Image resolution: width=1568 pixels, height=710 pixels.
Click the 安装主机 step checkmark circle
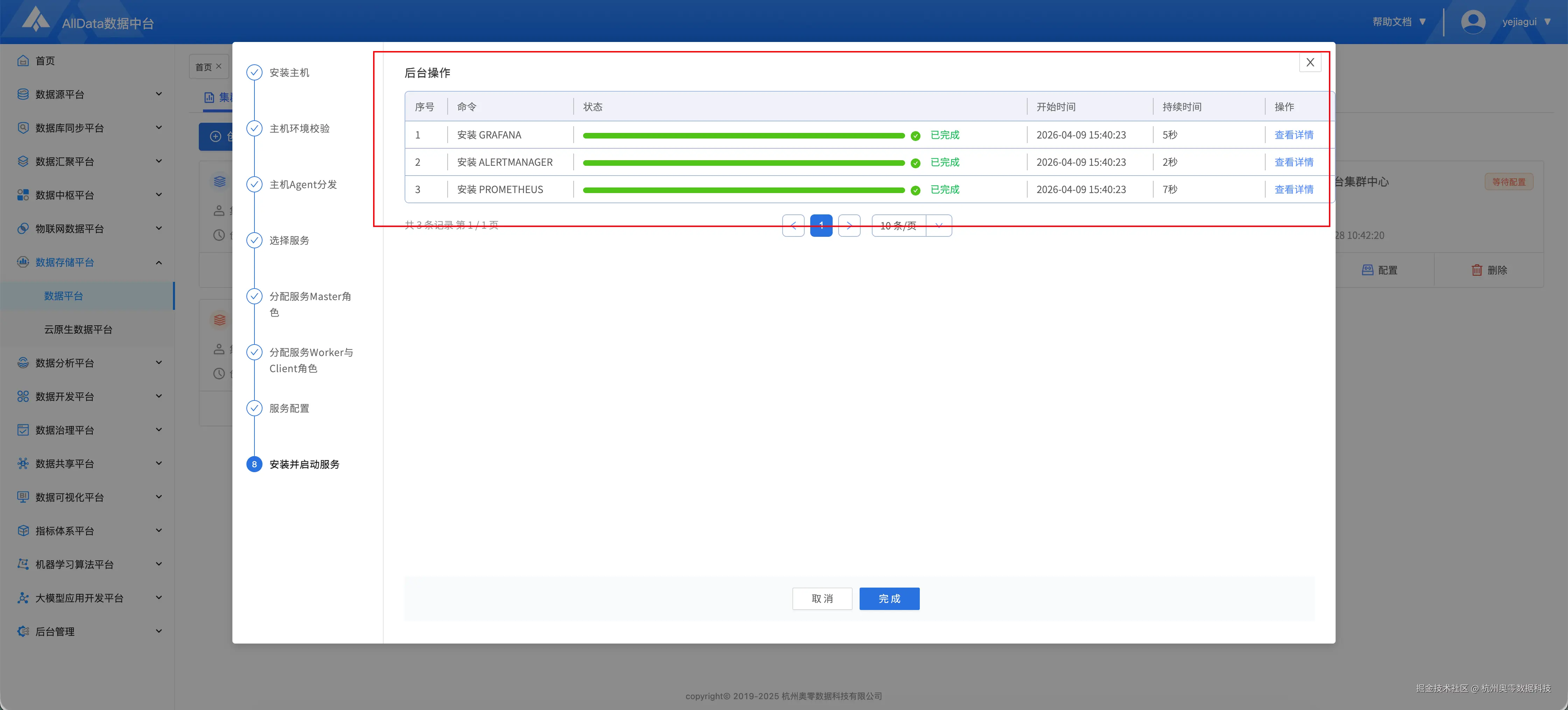tap(254, 73)
